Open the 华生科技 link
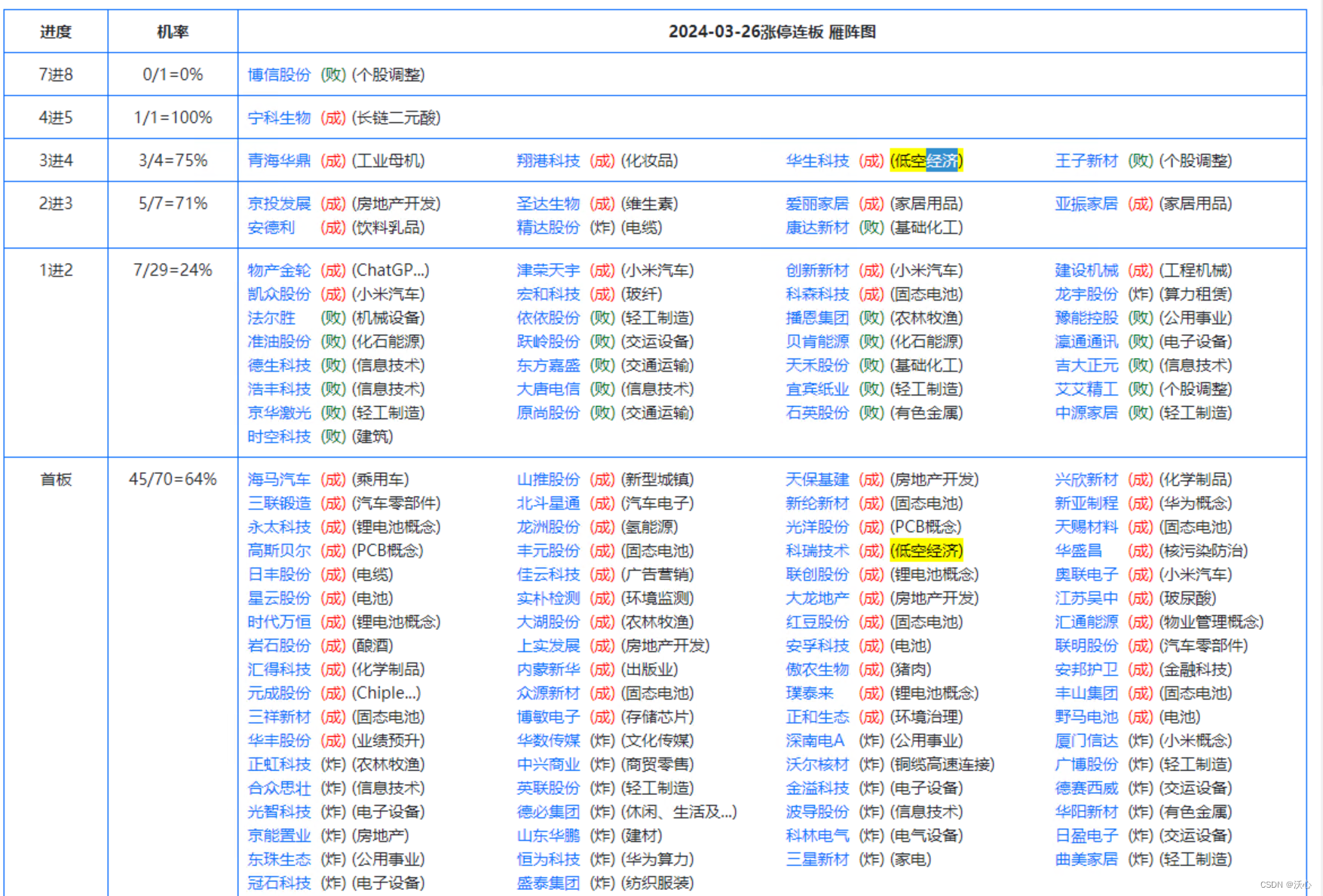This screenshot has height=896, width=1323. point(817,161)
